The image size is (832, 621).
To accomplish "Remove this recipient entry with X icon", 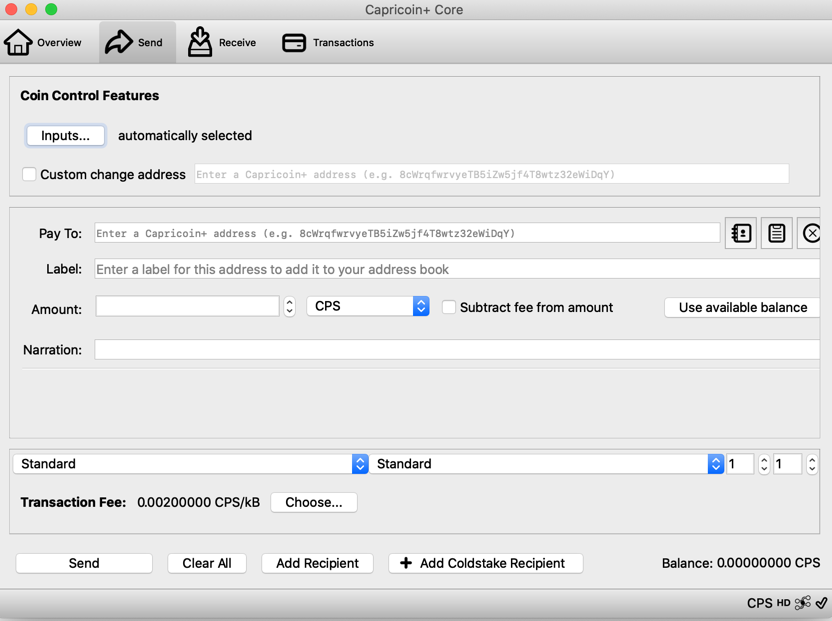I will (x=811, y=233).
